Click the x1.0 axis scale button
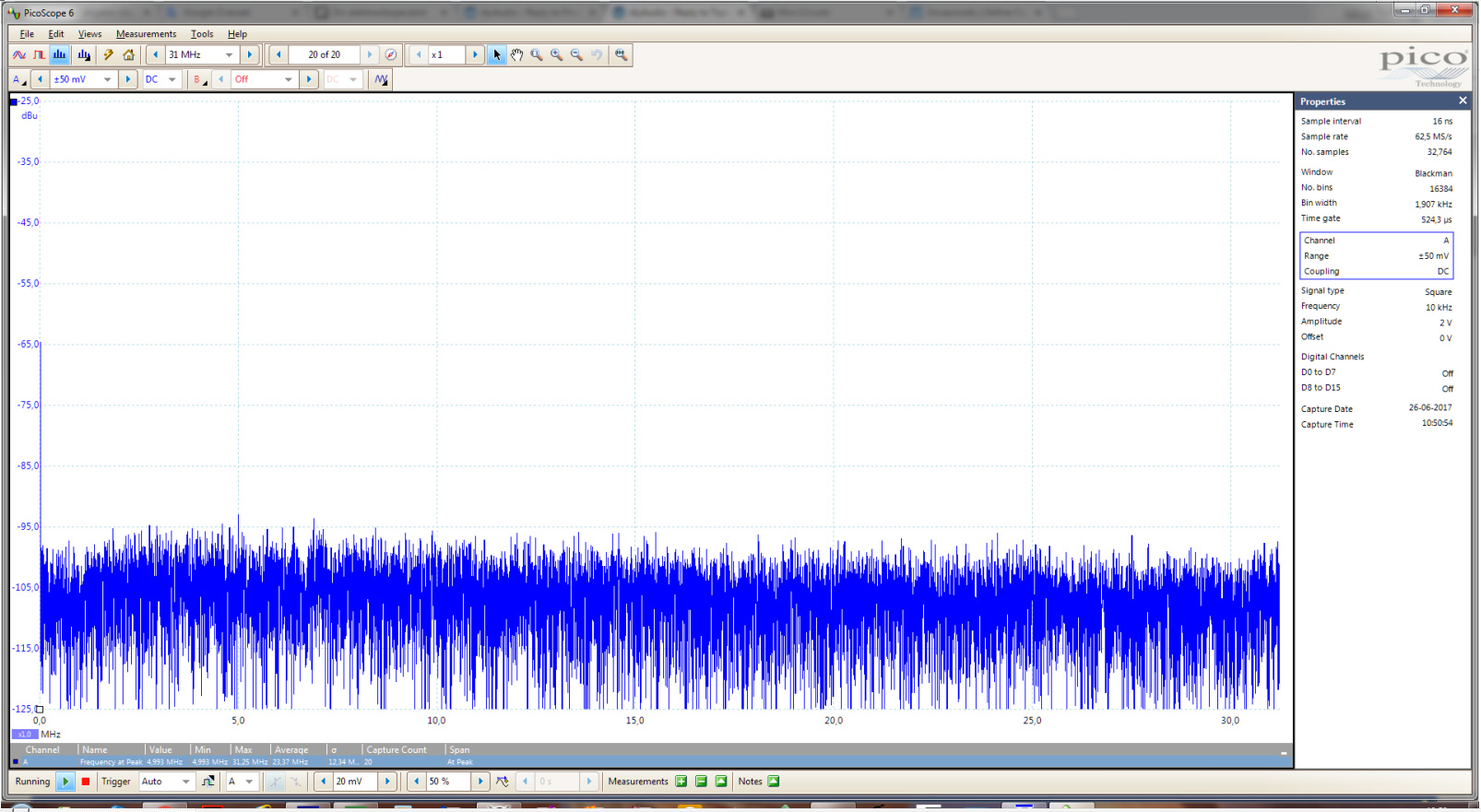Image resolution: width=1481 pixels, height=812 pixels. pyautogui.click(x=24, y=735)
